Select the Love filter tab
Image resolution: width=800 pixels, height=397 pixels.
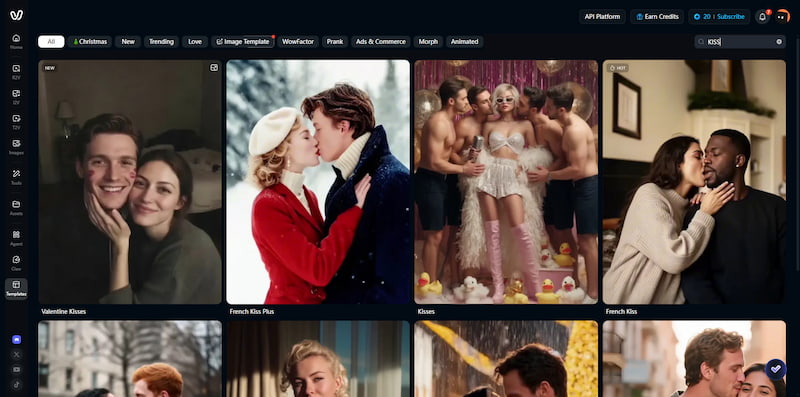pos(195,42)
